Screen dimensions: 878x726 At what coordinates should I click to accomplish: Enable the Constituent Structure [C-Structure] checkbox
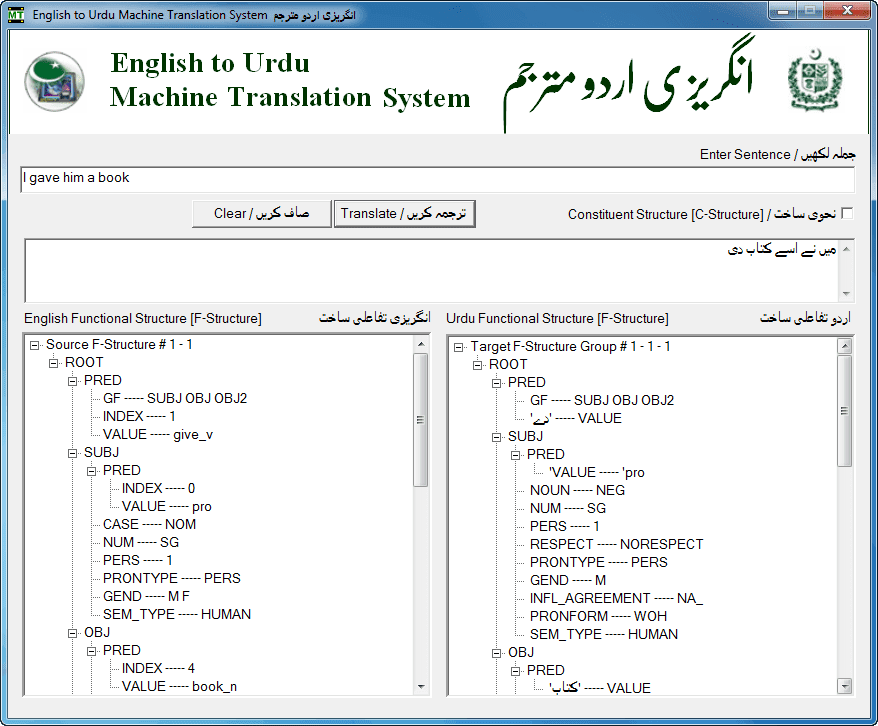845,213
